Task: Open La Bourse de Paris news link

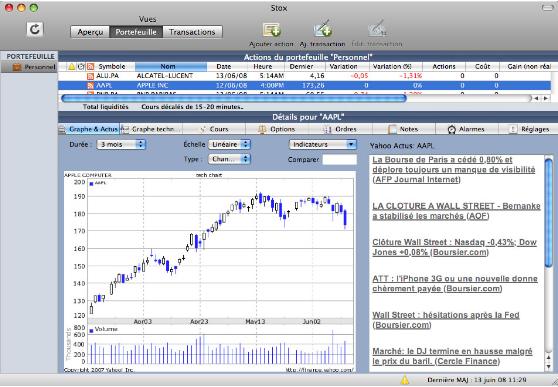Action: [454, 169]
